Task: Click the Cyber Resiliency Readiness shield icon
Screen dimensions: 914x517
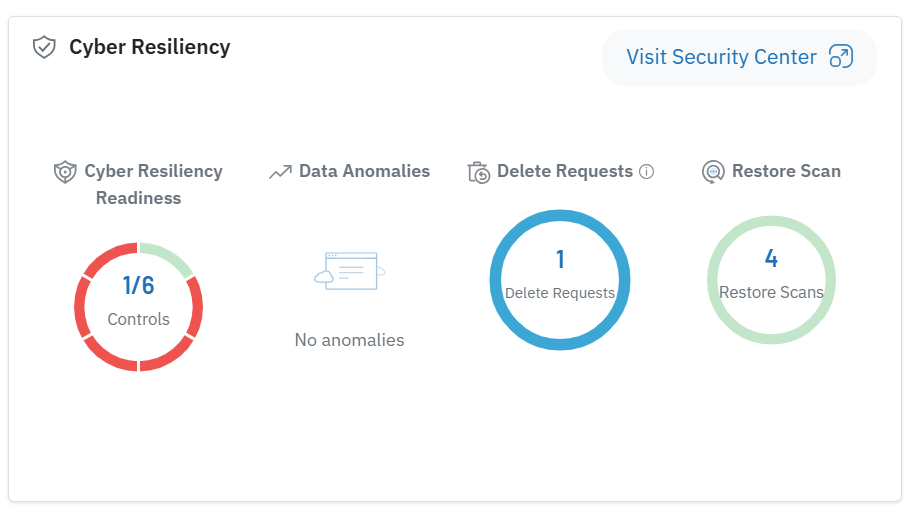Action: coord(65,172)
